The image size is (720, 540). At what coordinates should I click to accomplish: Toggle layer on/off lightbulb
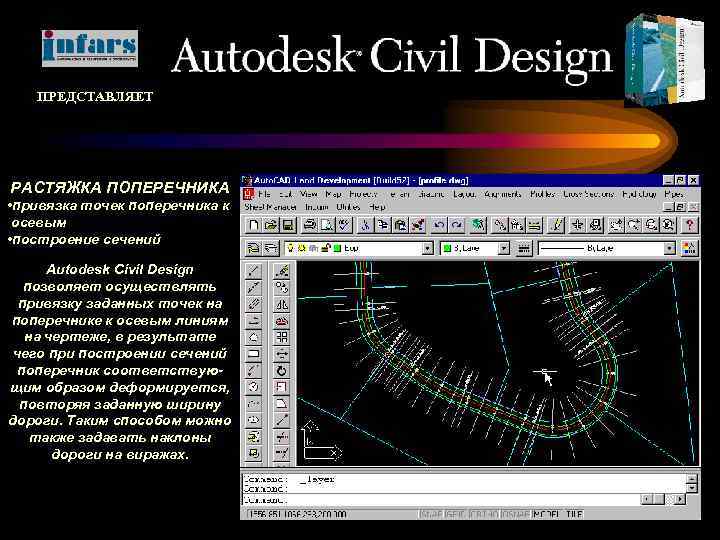pos(290,248)
